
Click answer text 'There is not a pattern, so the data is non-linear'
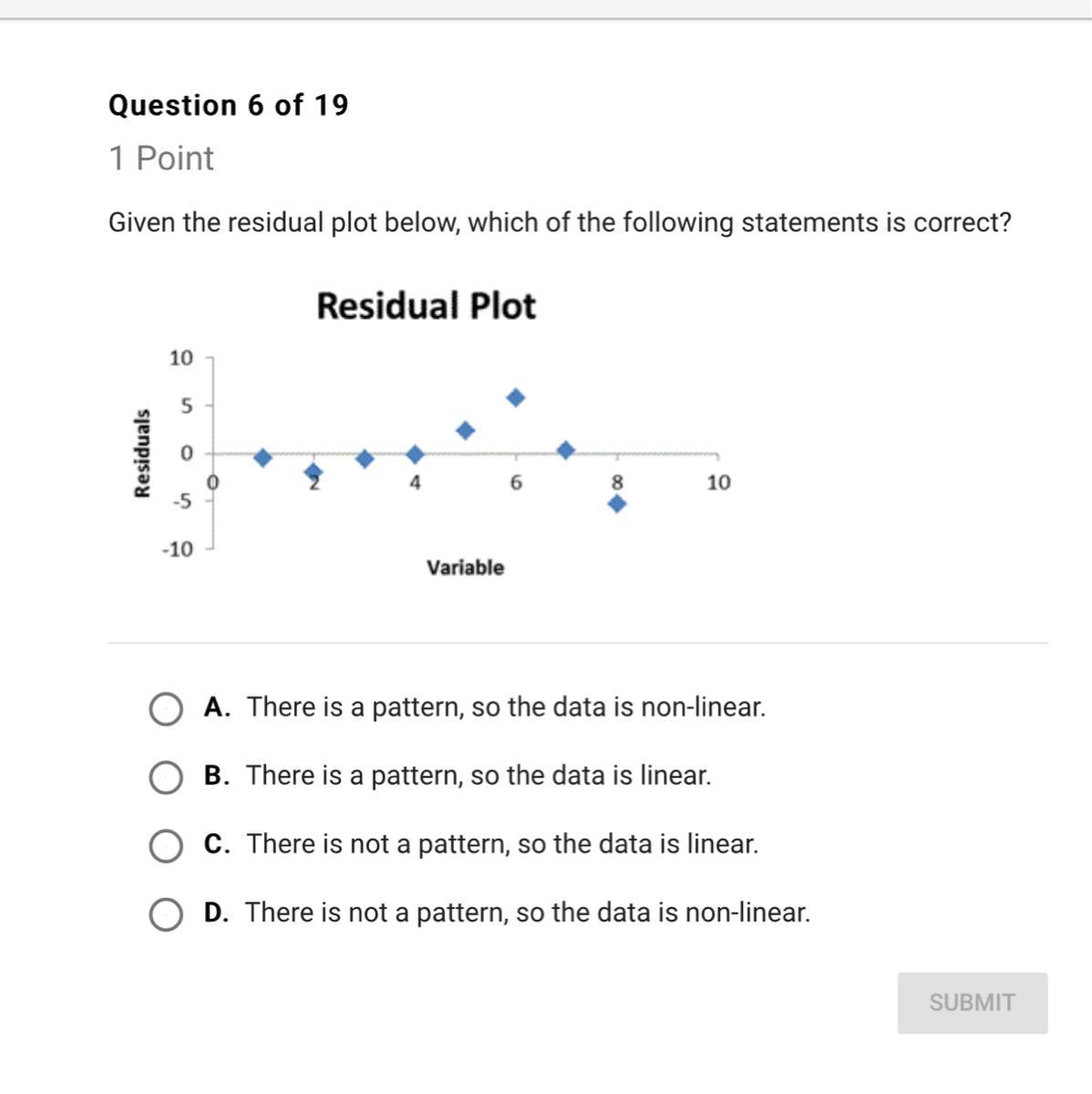coord(528,912)
